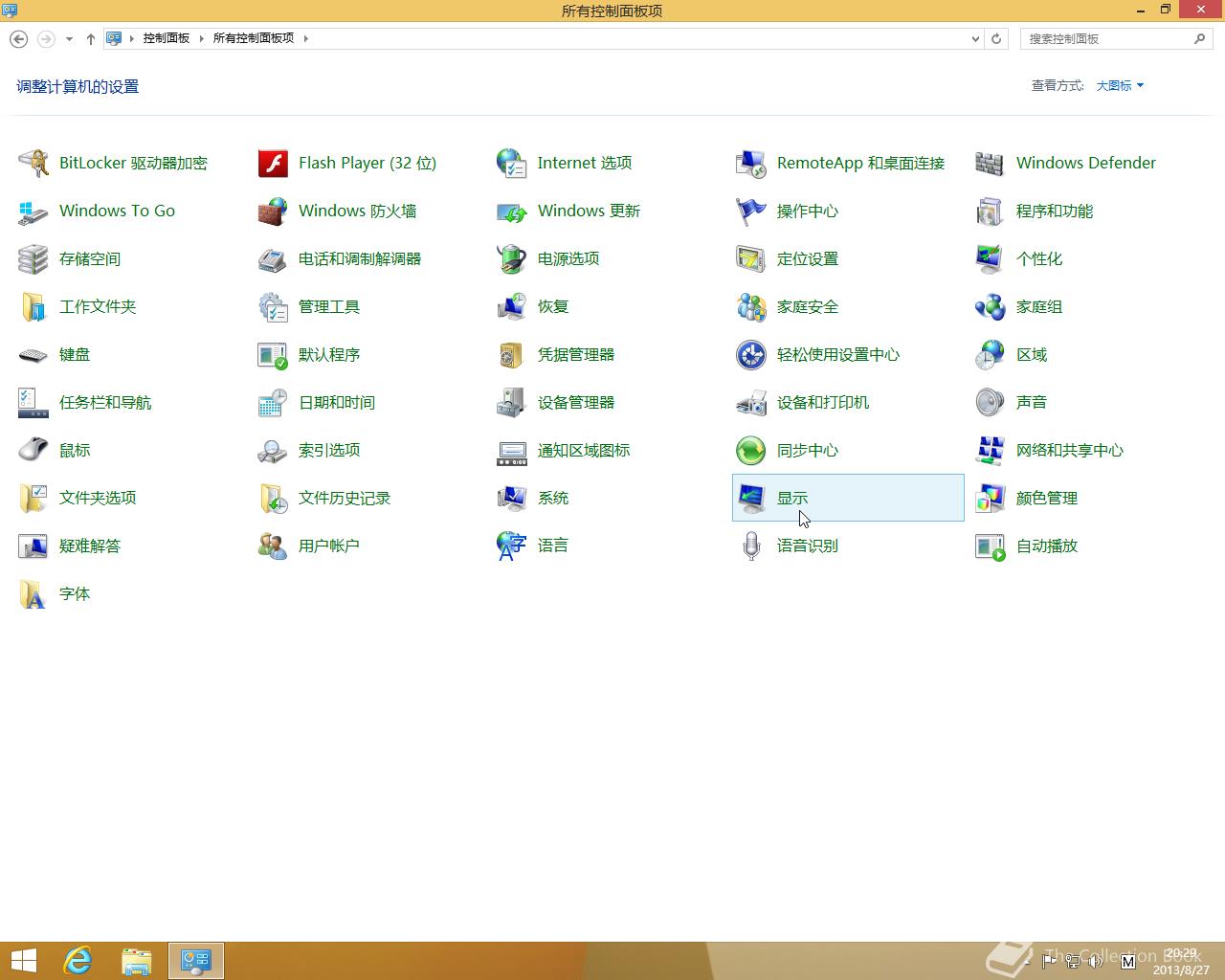Image resolution: width=1225 pixels, height=980 pixels.
Task: Open the 工作文件夹 icon
Action: (x=33, y=306)
